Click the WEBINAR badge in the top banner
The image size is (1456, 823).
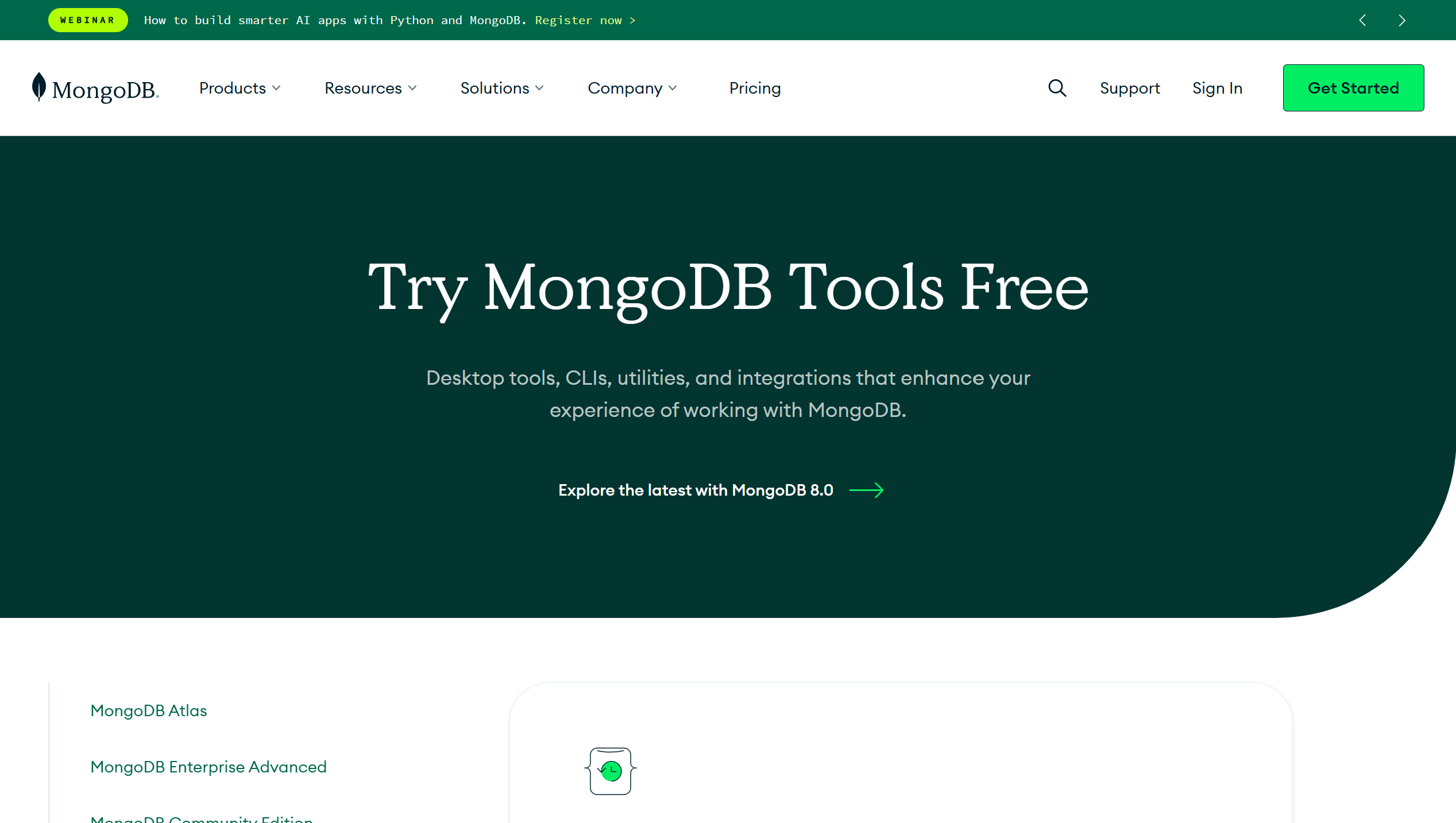coord(87,20)
